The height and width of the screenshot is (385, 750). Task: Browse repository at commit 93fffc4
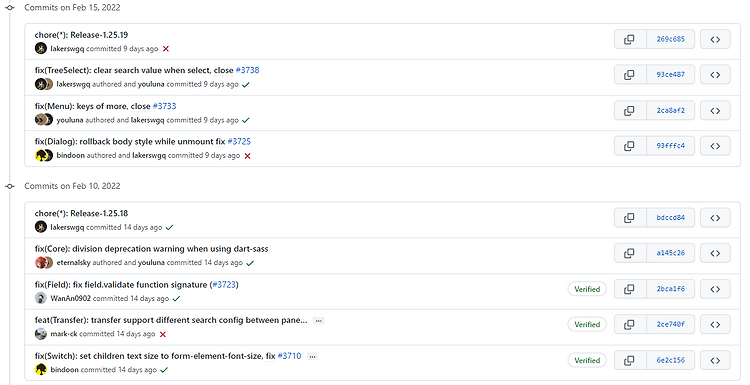pos(715,146)
